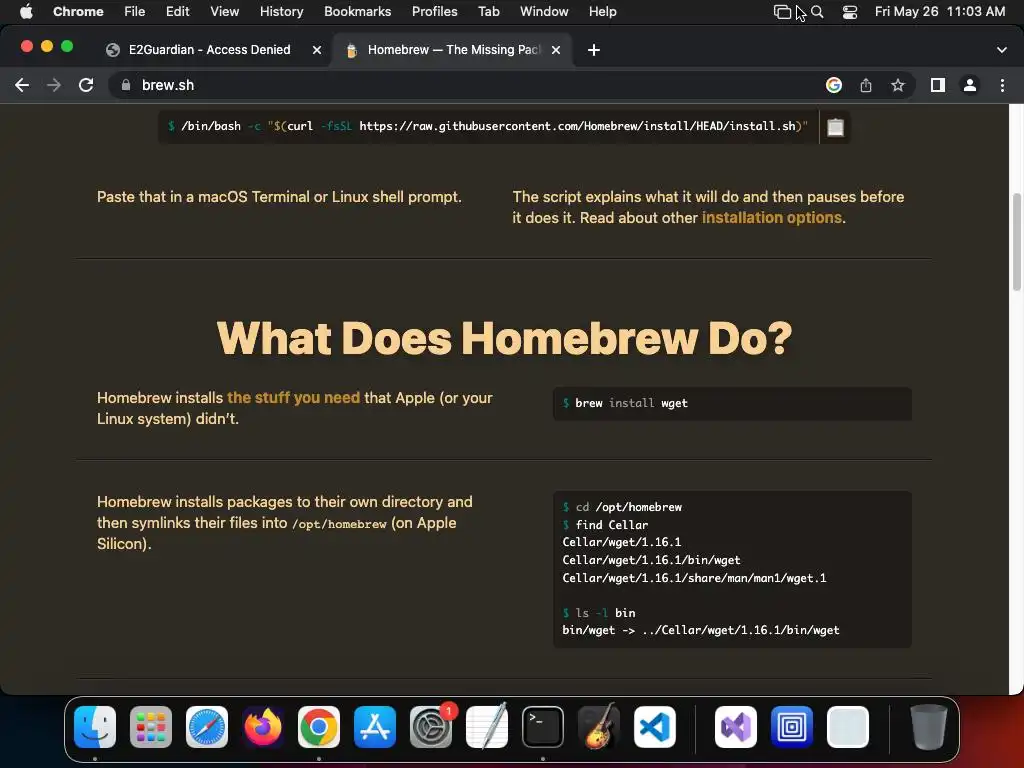Launch Safari from the Dock
Image resolution: width=1024 pixels, height=768 pixels.
(207, 727)
